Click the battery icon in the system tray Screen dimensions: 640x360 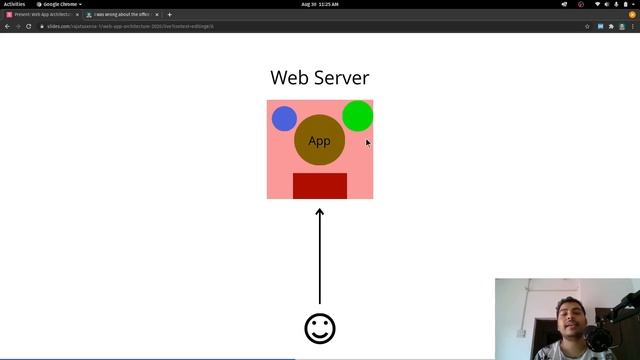[x=625, y=4]
